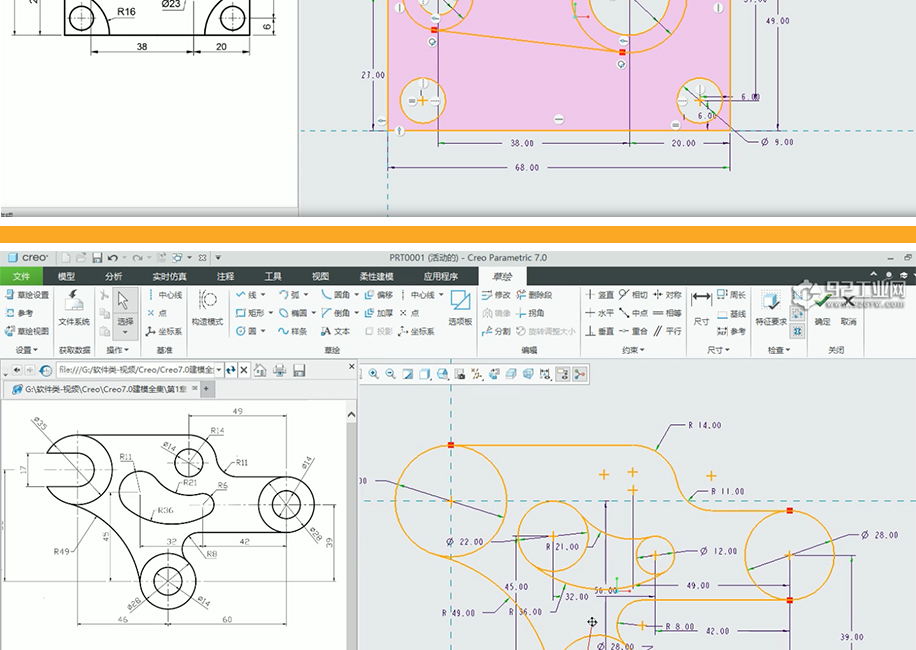Click Cancel (取消) to quit sketch
This screenshot has width=916, height=650.
click(x=848, y=308)
